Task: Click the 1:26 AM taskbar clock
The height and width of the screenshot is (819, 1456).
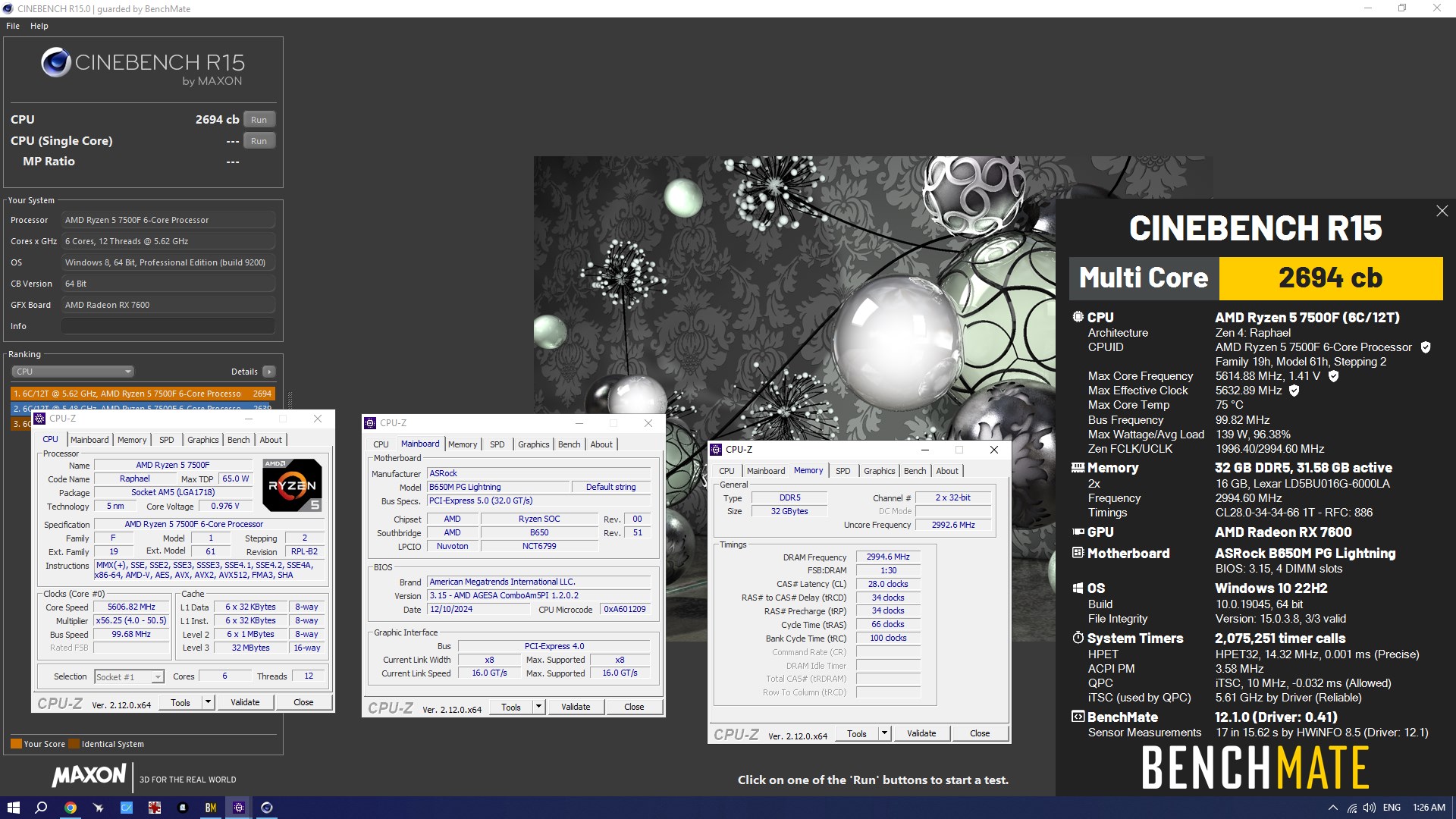Action: (1429, 808)
